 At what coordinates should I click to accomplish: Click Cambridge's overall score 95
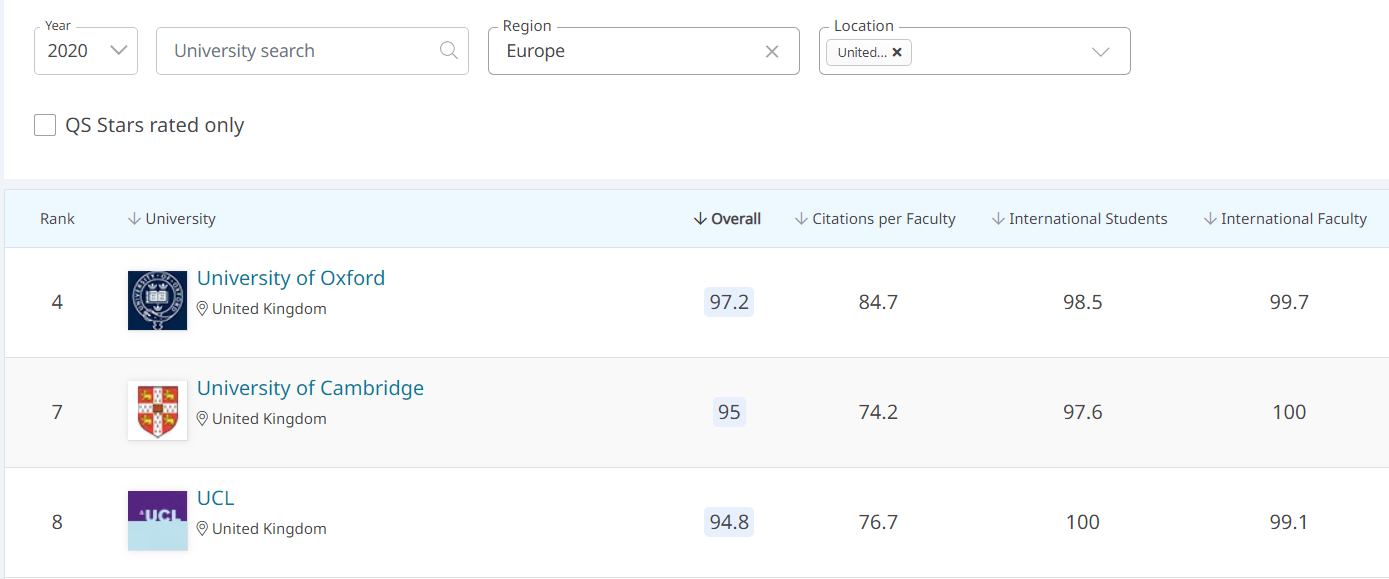pyautogui.click(x=729, y=412)
